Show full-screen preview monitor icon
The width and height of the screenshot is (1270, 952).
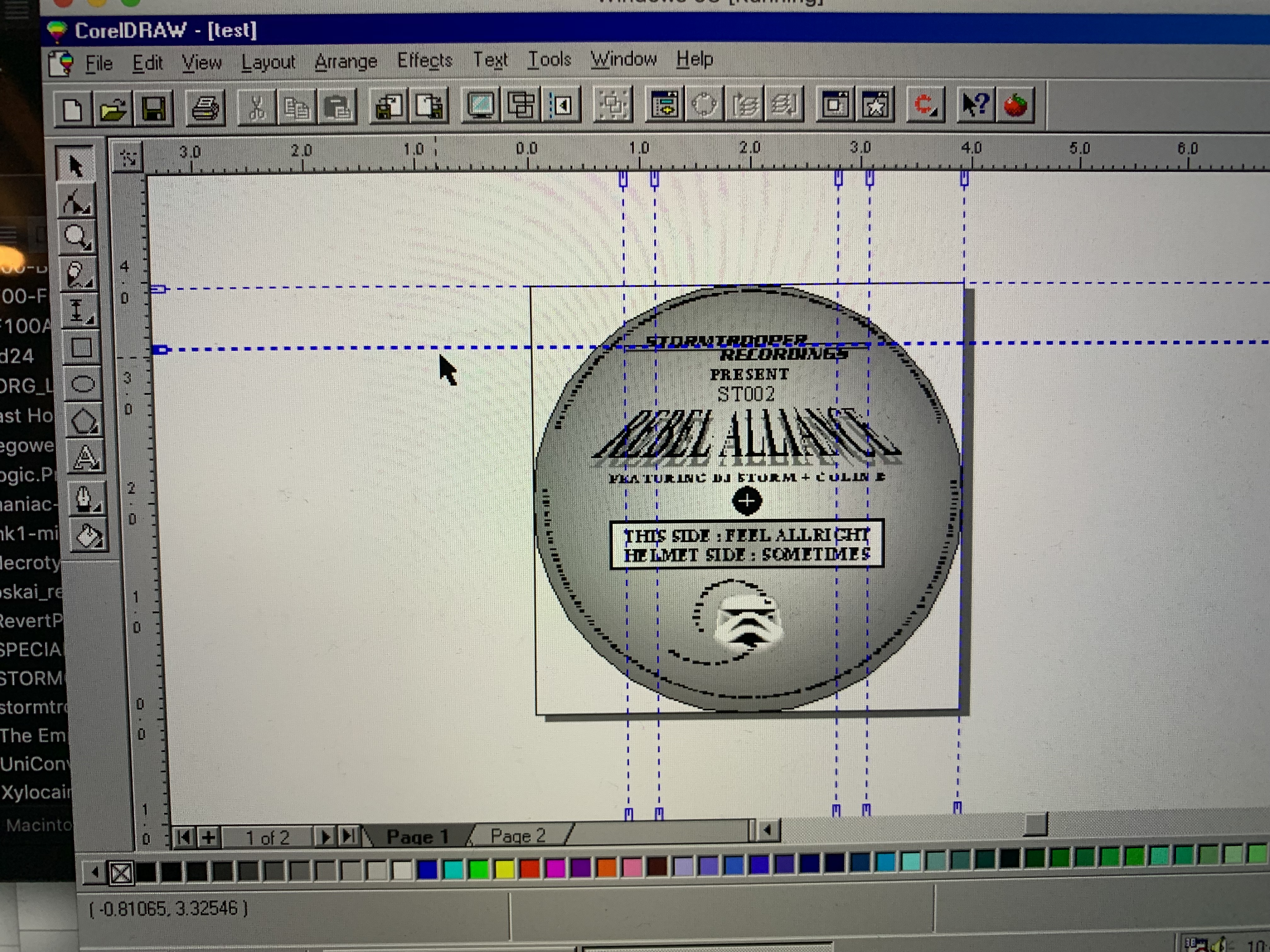click(481, 105)
